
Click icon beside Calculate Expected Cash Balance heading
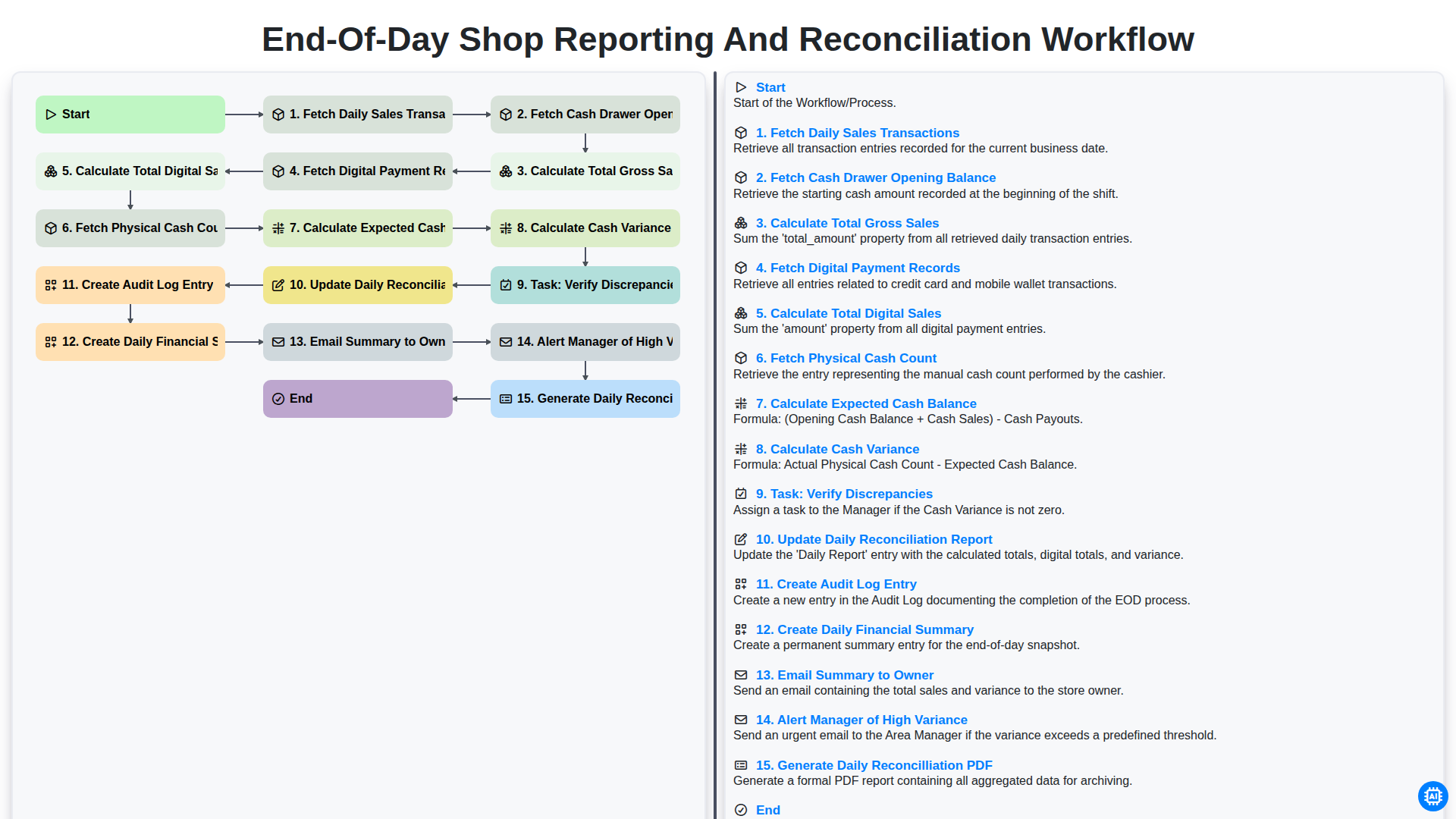pyautogui.click(x=741, y=404)
